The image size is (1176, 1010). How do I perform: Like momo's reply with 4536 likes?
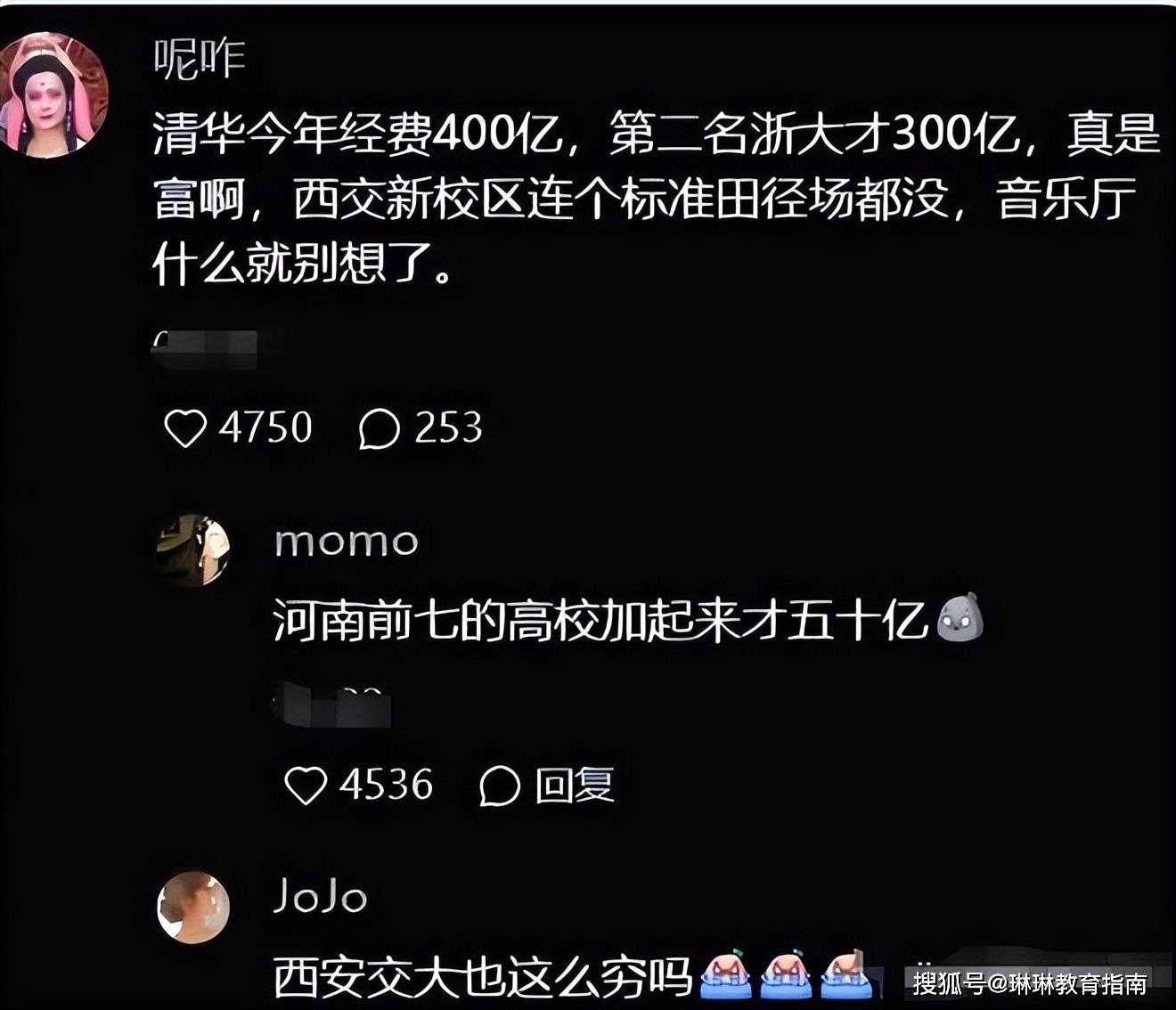coord(306,786)
